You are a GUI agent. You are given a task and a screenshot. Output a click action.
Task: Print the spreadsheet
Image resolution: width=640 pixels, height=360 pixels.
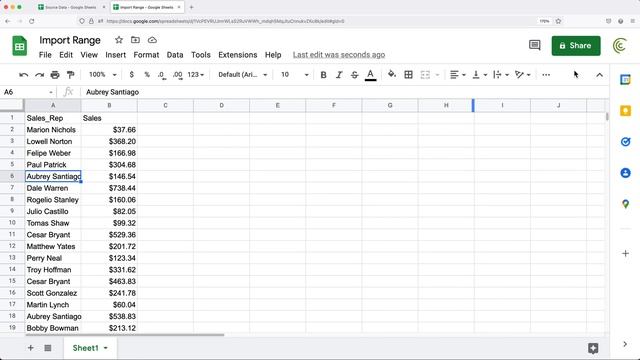(55, 75)
